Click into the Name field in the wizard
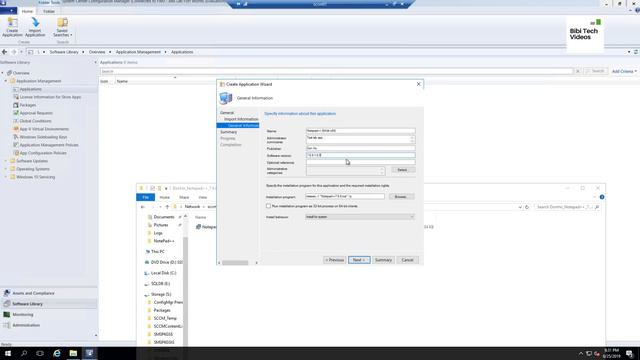 tap(360, 131)
